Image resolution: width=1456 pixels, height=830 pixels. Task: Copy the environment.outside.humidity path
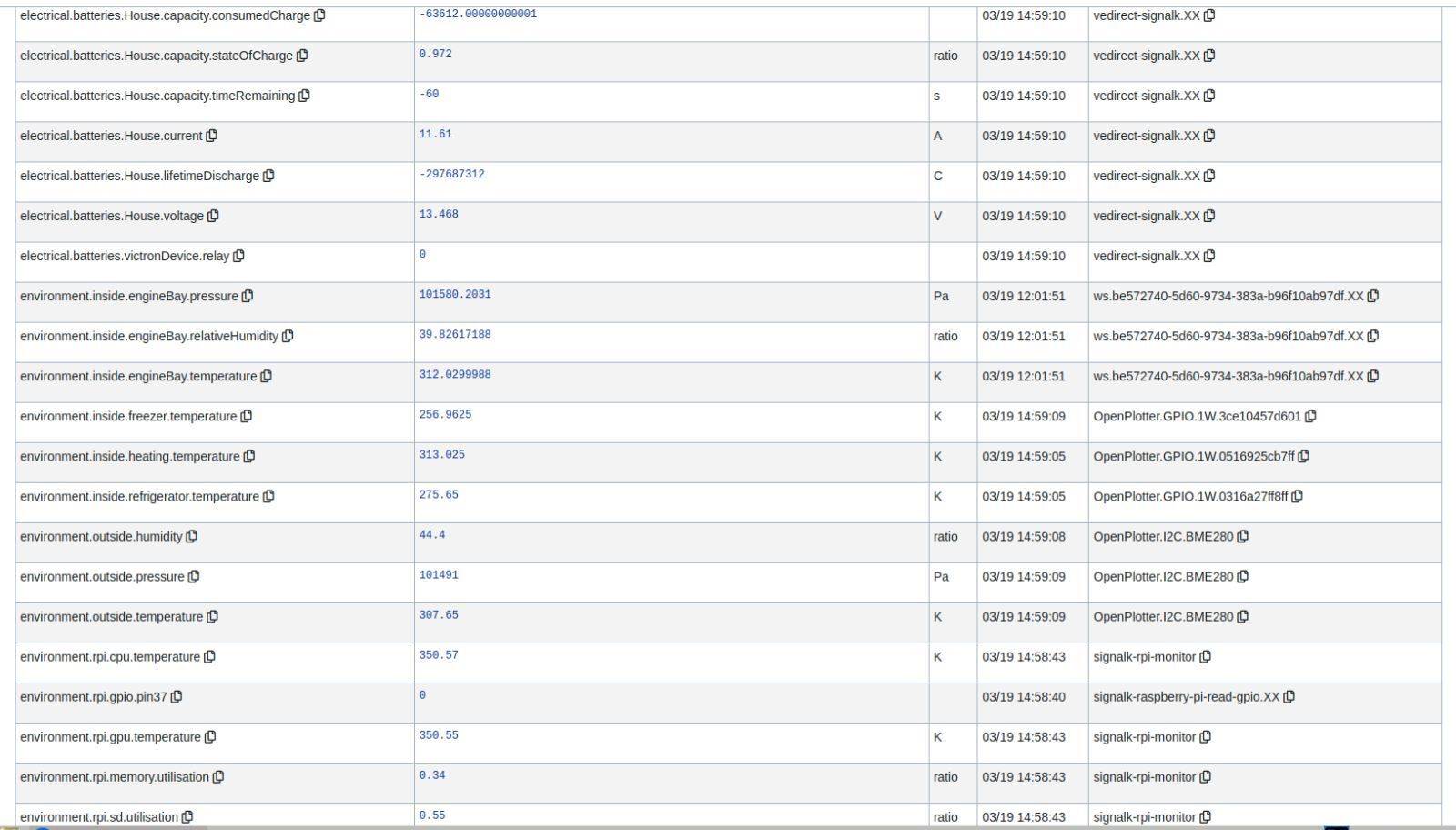192,536
